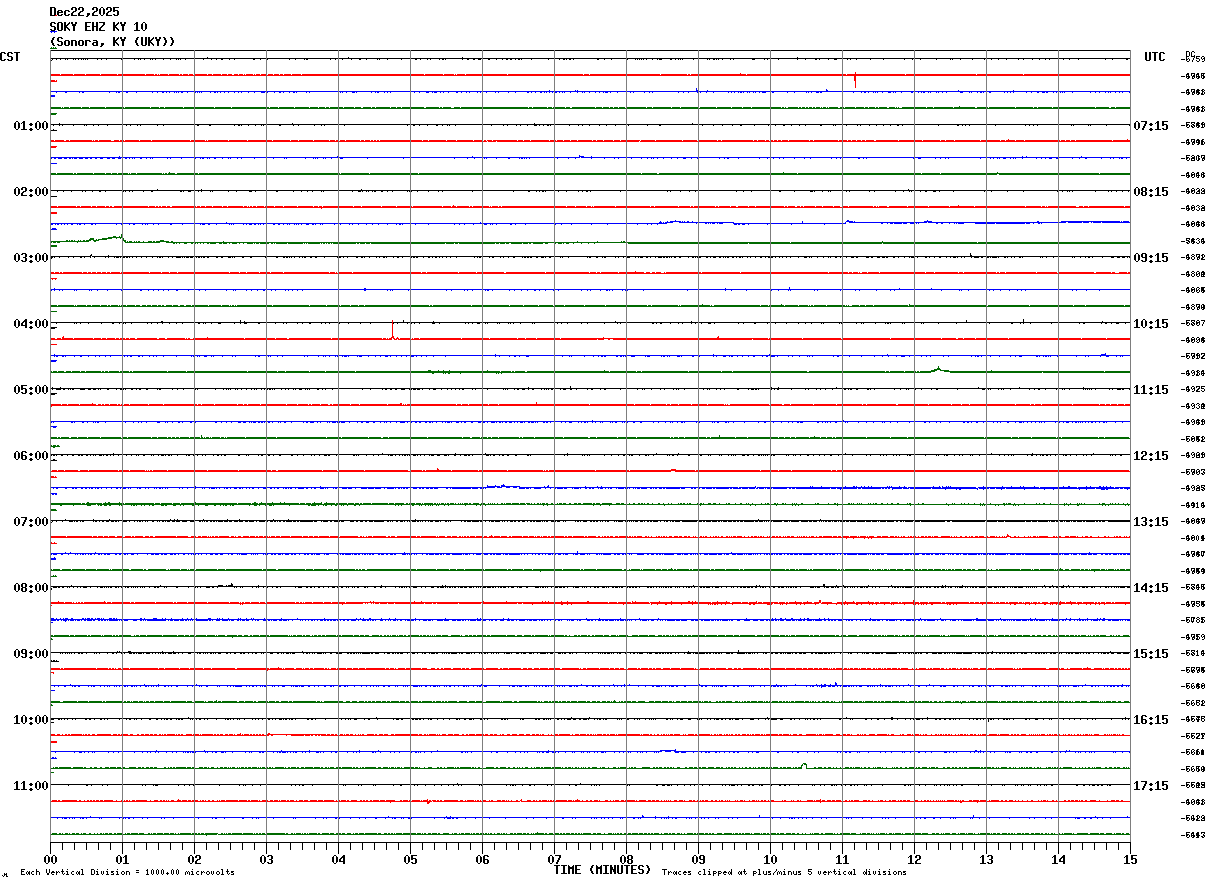Click the Each Vertical Division scale note
Viewport: 1210px width, 886px height.
tap(127, 873)
